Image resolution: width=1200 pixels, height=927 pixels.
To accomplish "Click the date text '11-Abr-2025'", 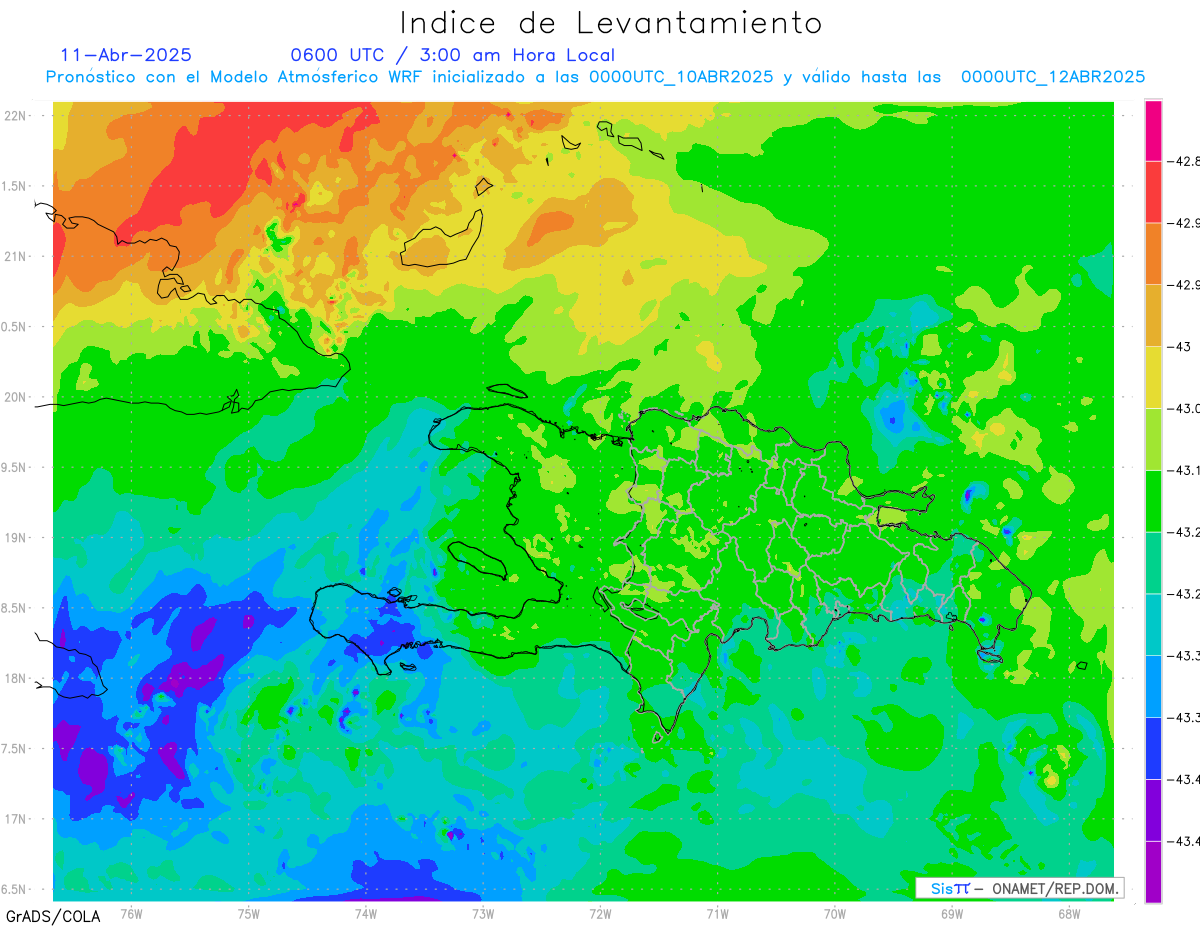I will tap(126, 55).
